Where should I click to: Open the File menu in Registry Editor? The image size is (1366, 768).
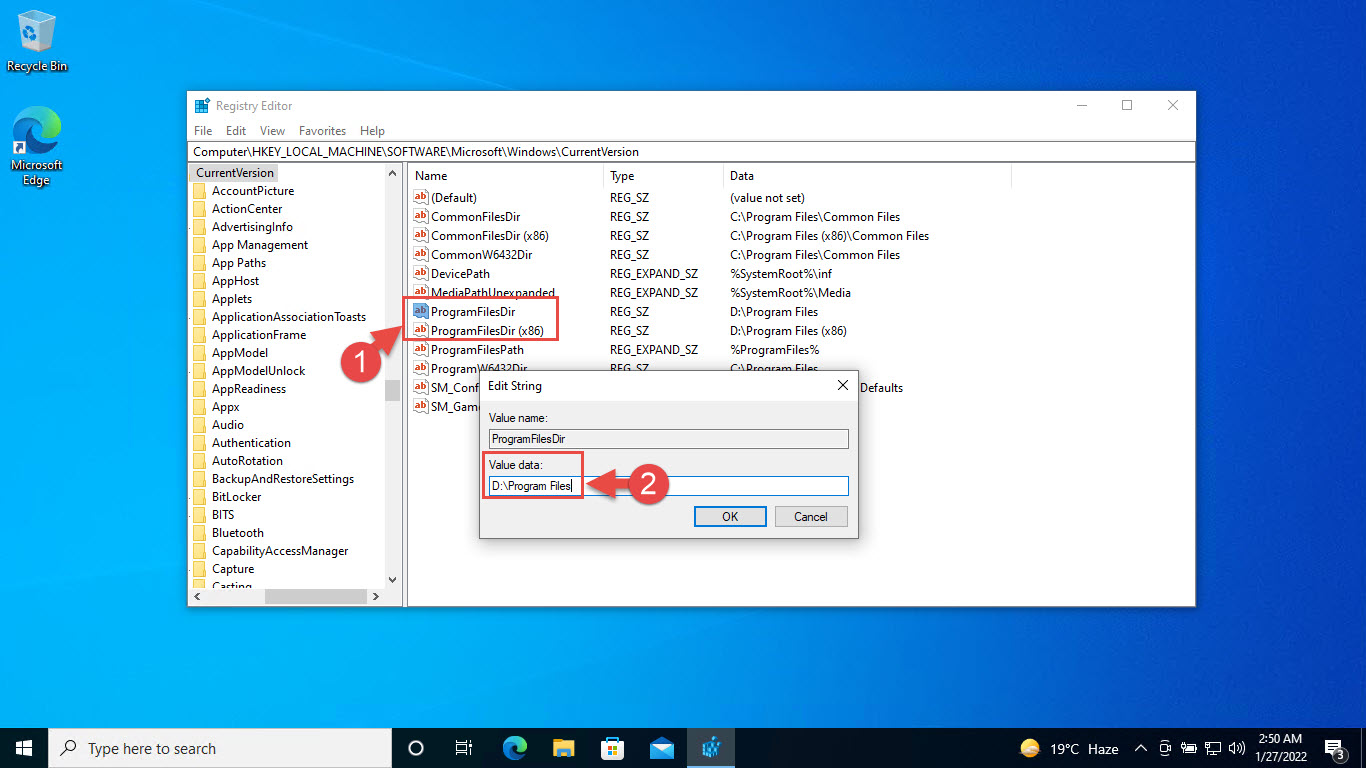[x=202, y=130]
